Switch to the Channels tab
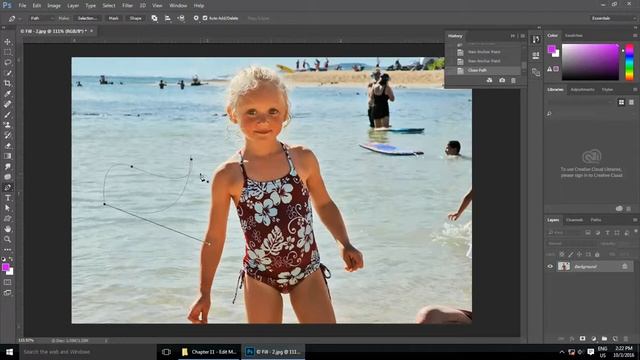 [574, 220]
